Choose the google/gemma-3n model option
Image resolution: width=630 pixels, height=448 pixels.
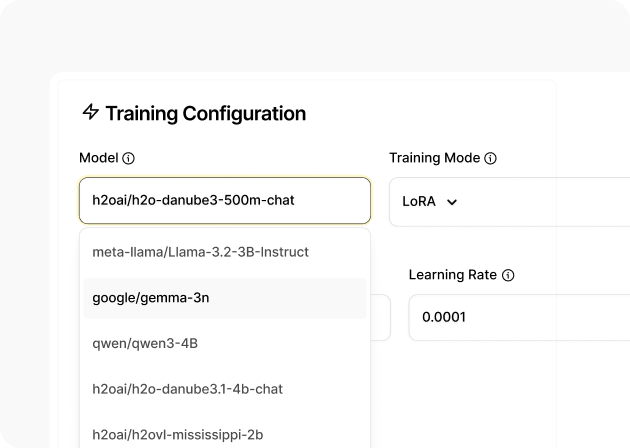tap(151, 298)
